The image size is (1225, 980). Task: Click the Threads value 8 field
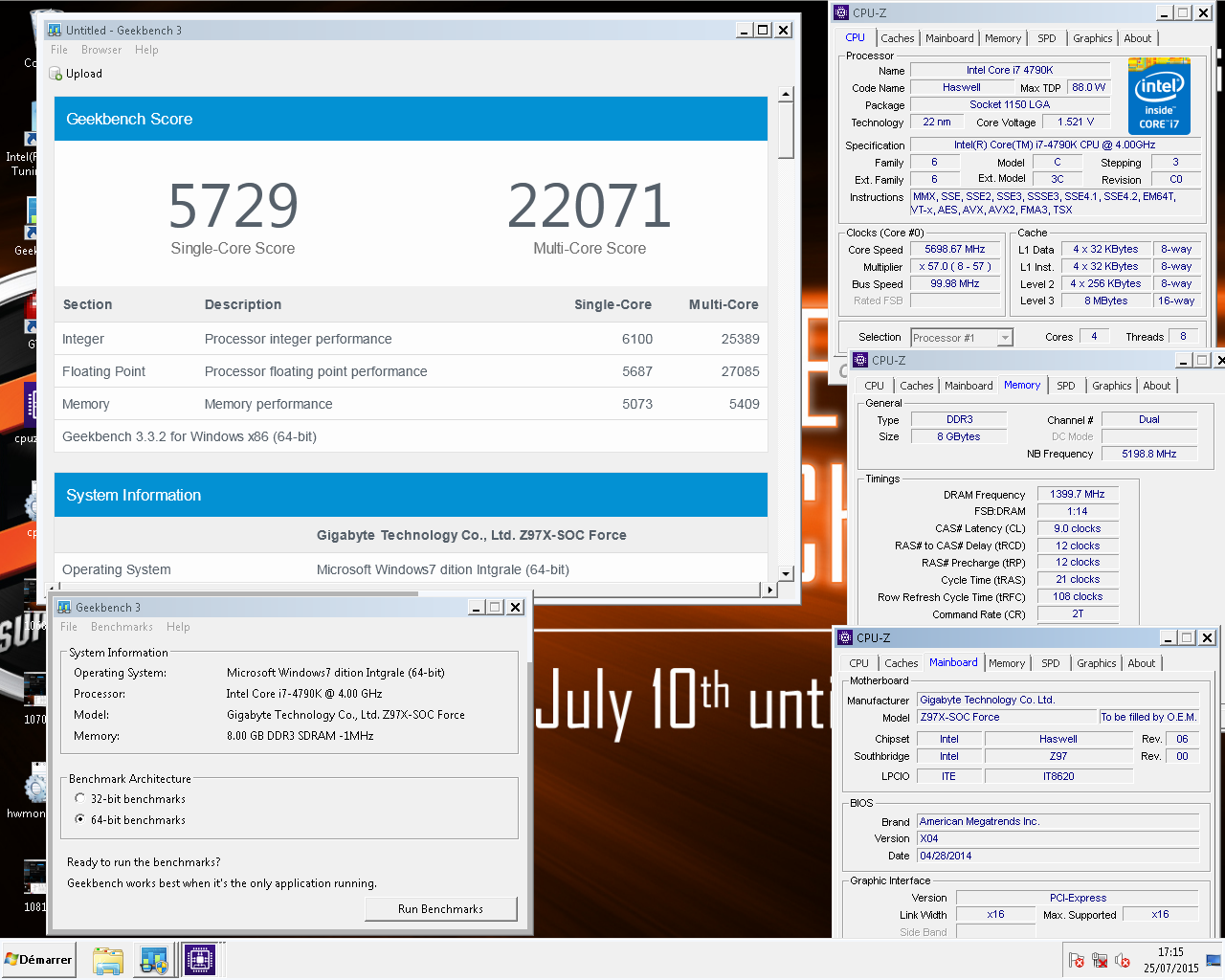tap(1183, 336)
